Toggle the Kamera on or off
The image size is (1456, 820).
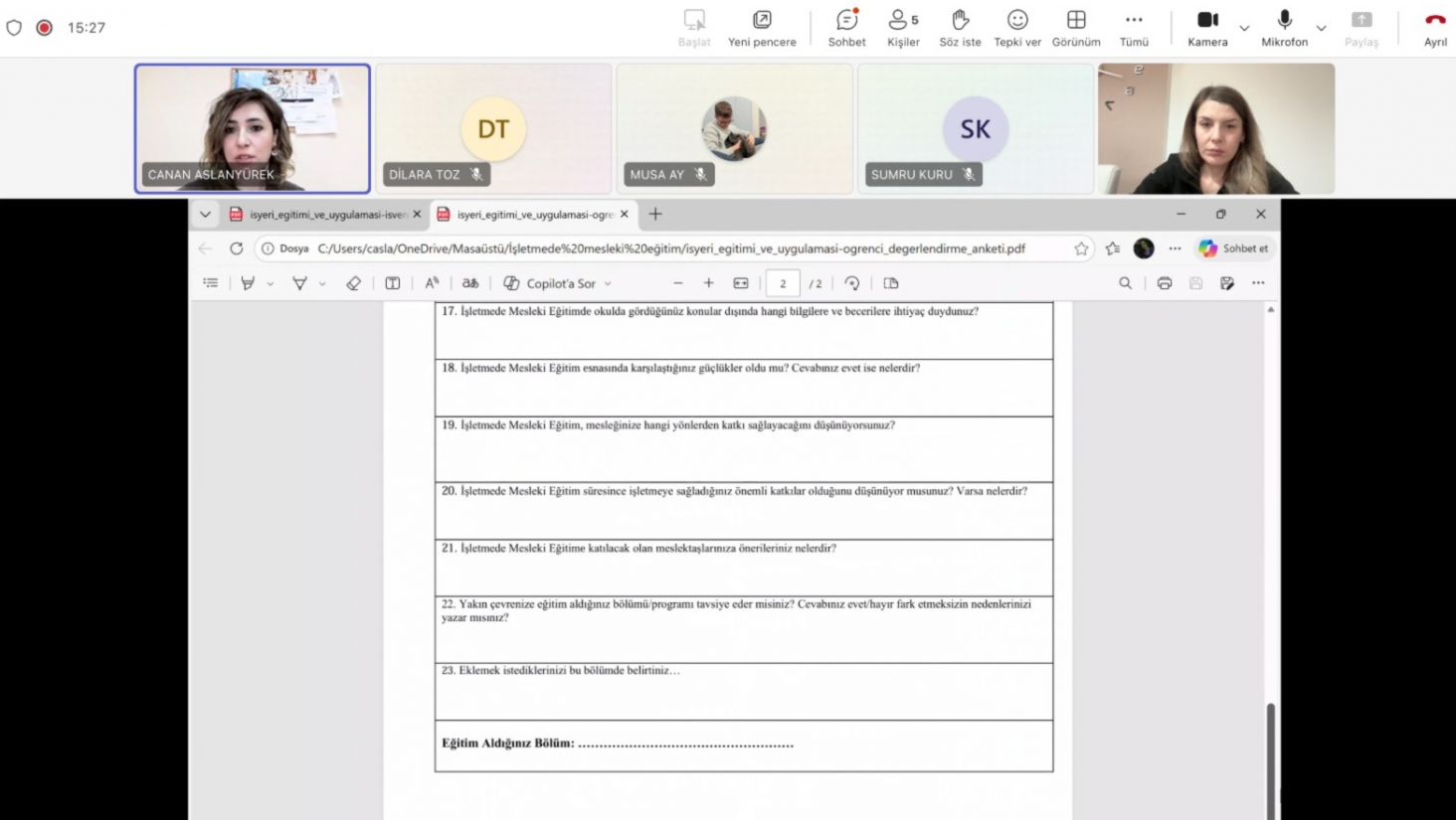(1207, 28)
